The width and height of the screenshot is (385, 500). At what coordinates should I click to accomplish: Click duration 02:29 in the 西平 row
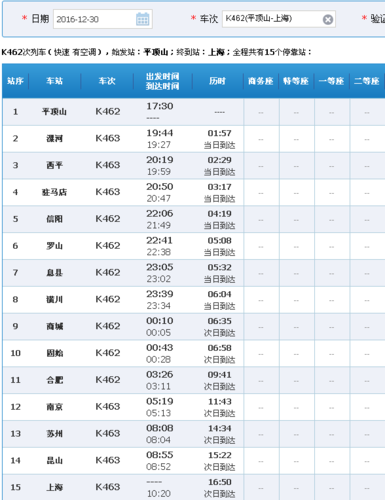219,160
